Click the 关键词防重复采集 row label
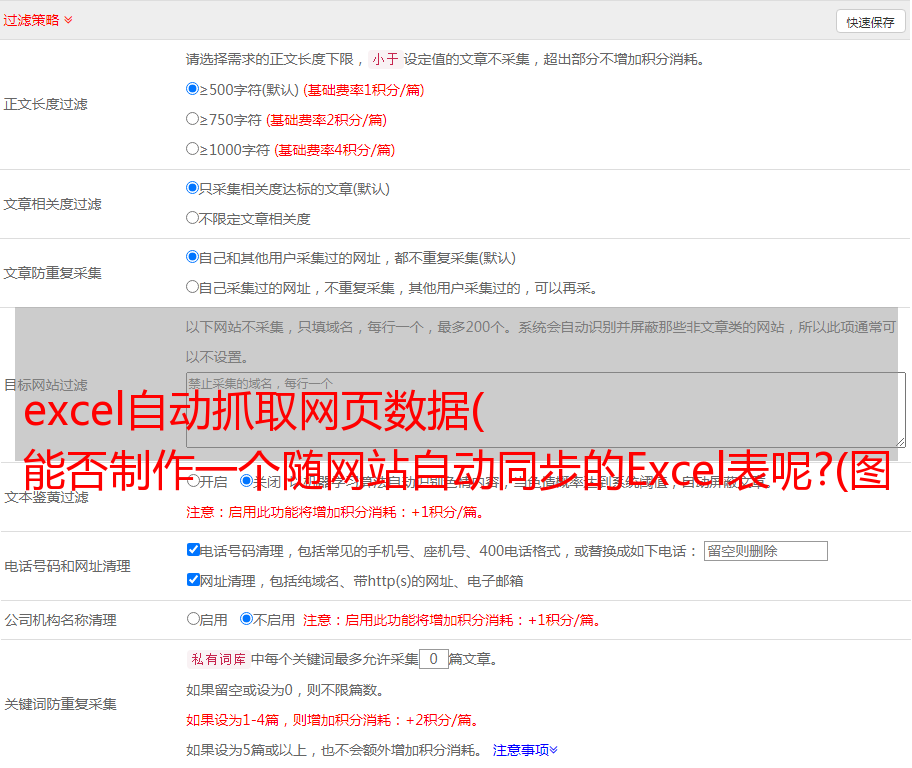 tap(60, 704)
